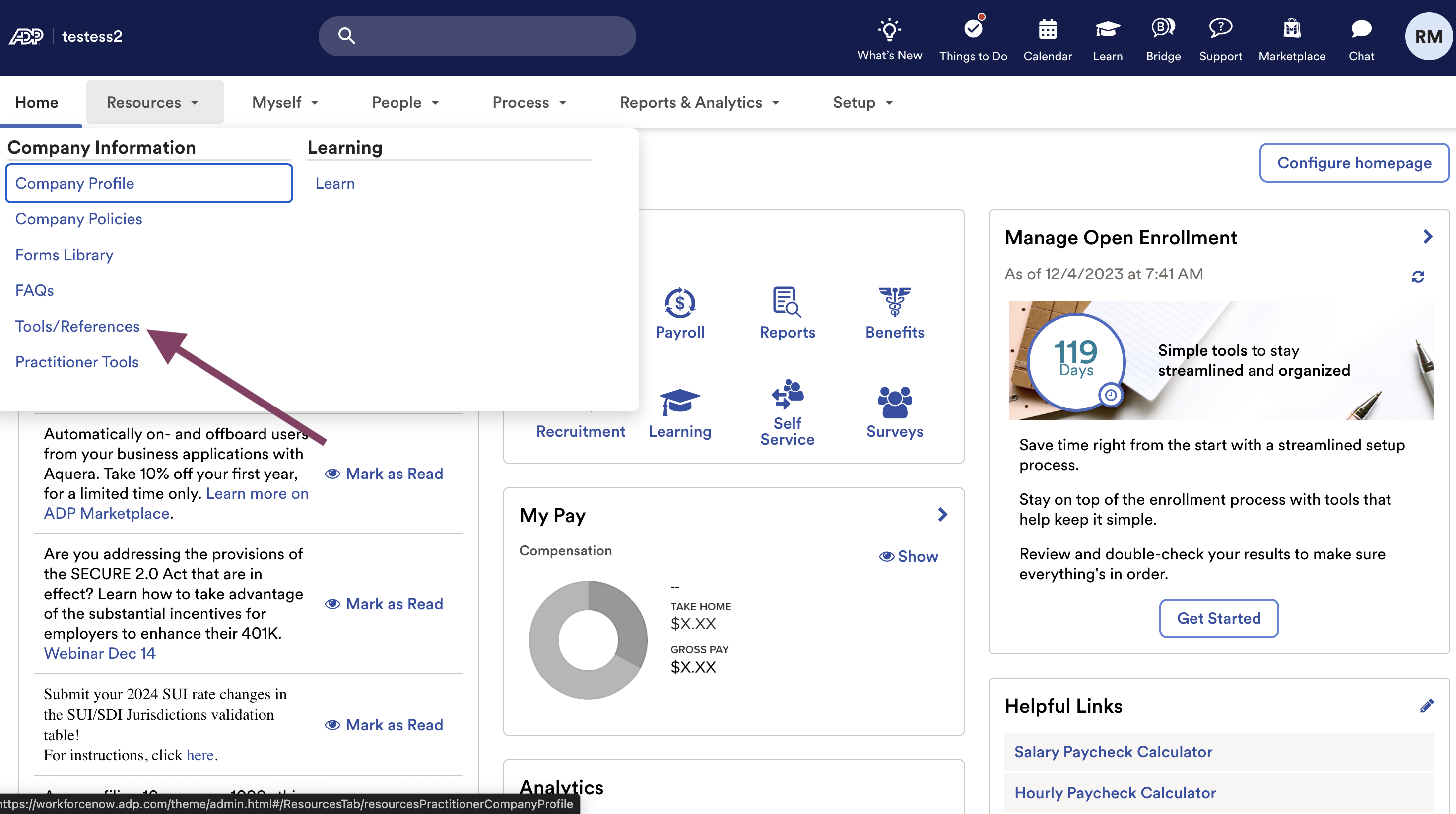Expand the Process menu

tap(529, 102)
